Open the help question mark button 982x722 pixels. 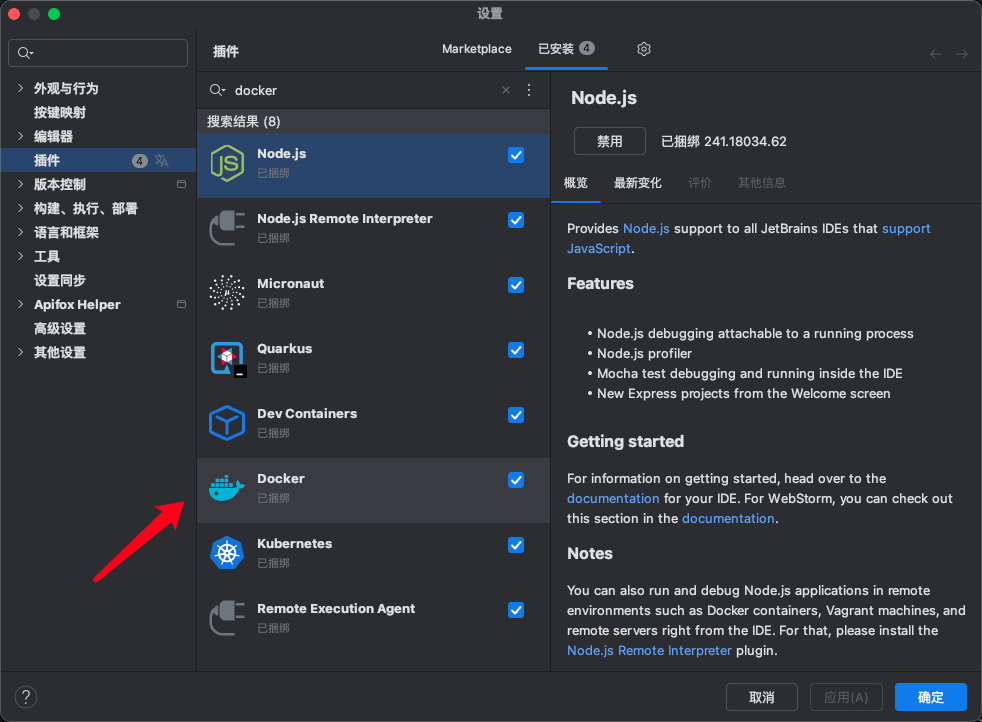point(26,697)
